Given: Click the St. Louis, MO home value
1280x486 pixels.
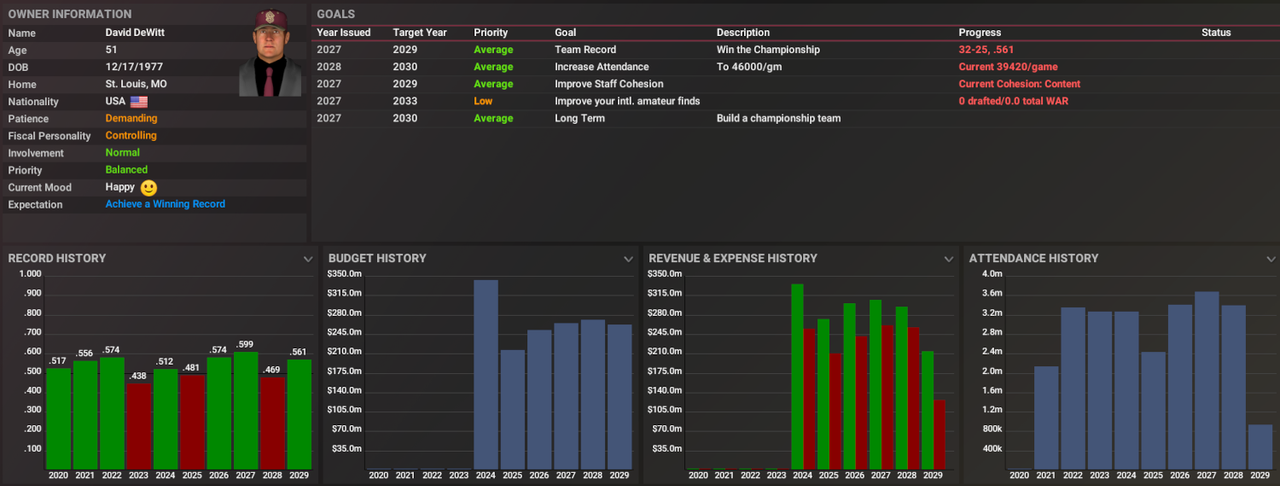Looking at the screenshot, I should coord(136,84).
